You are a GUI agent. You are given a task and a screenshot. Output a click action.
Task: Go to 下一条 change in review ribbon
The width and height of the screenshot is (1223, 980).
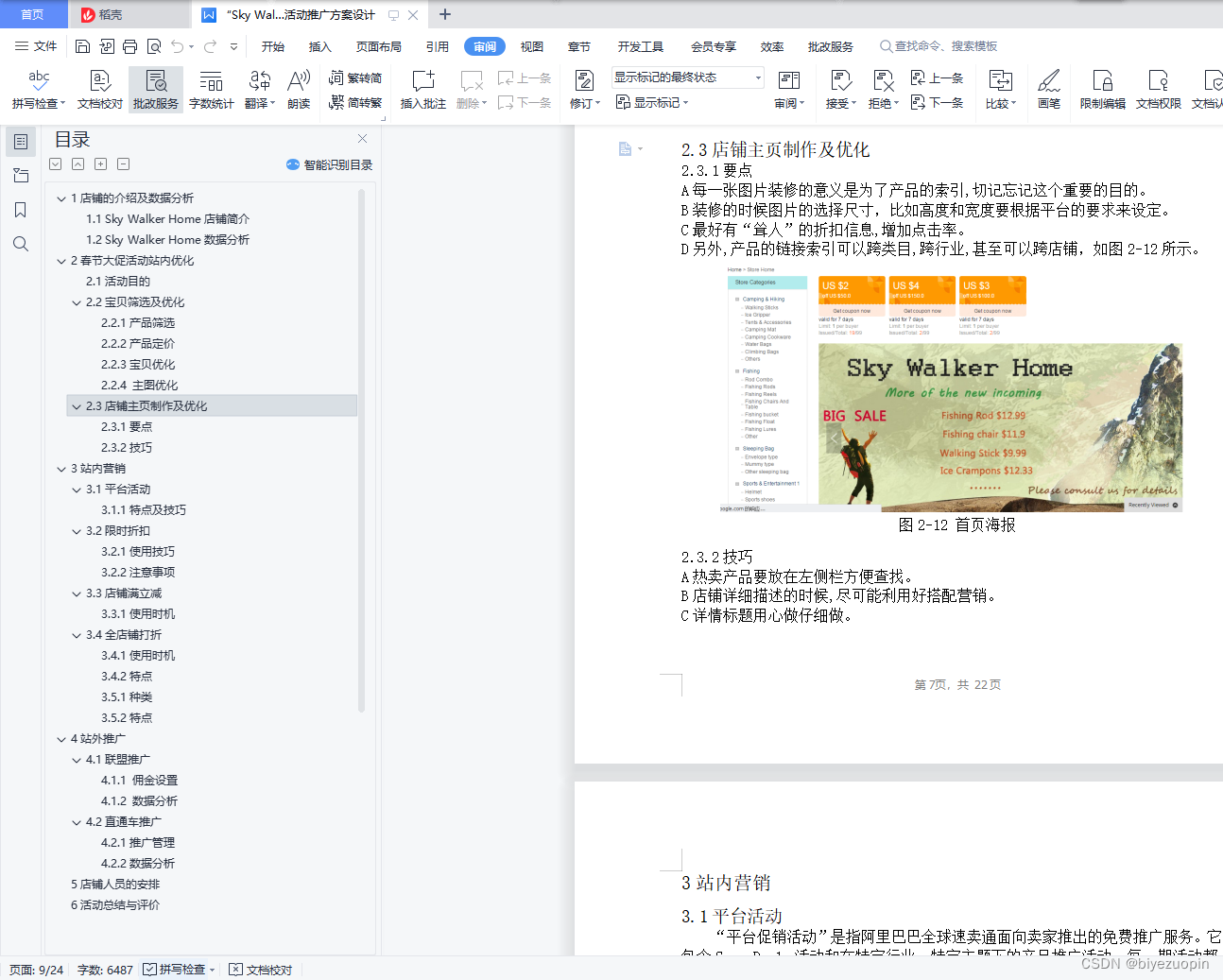pyautogui.click(x=937, y=103)
